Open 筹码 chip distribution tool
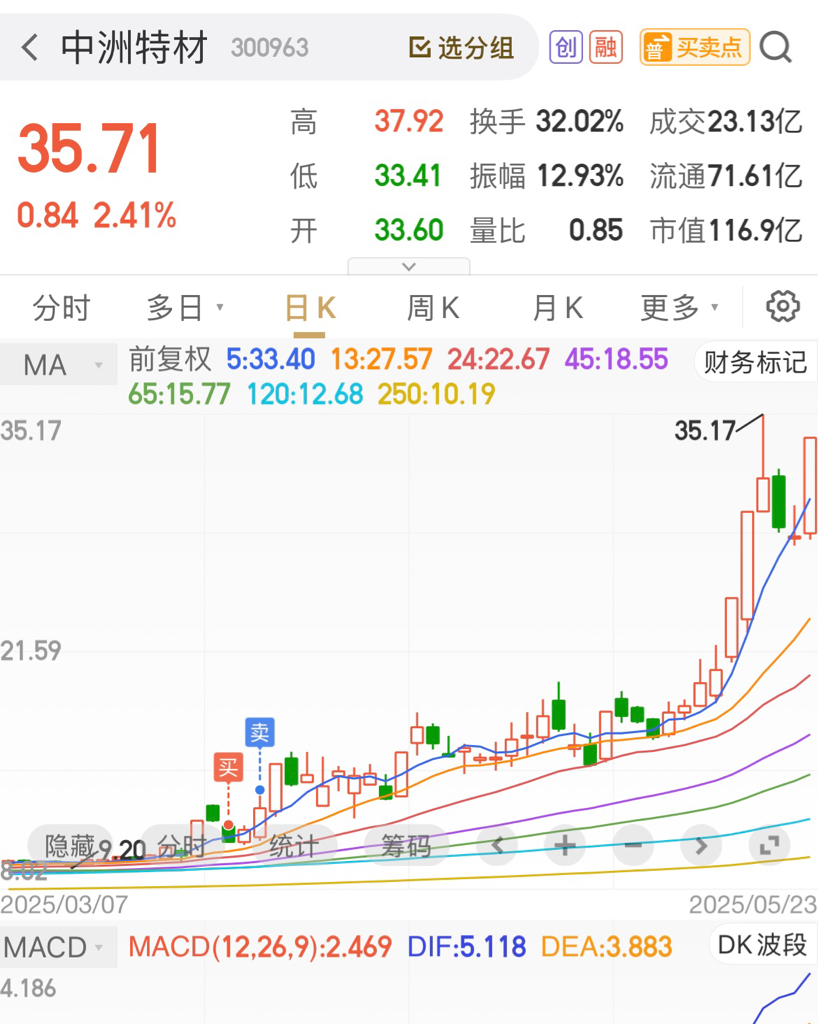Viewport: 818px width, 1024px height. (x=406, y=846)
